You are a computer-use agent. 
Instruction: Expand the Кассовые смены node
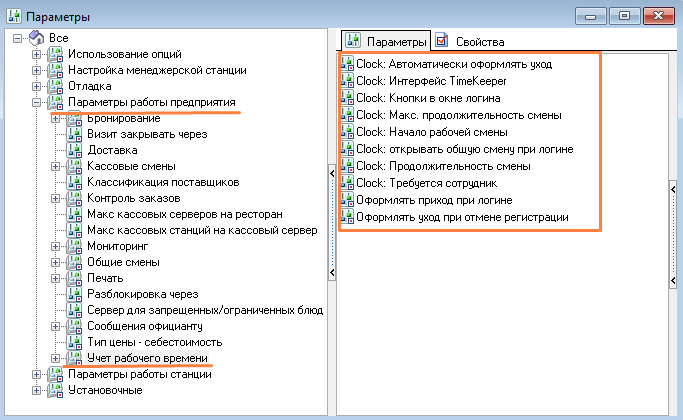pos(55,166)
